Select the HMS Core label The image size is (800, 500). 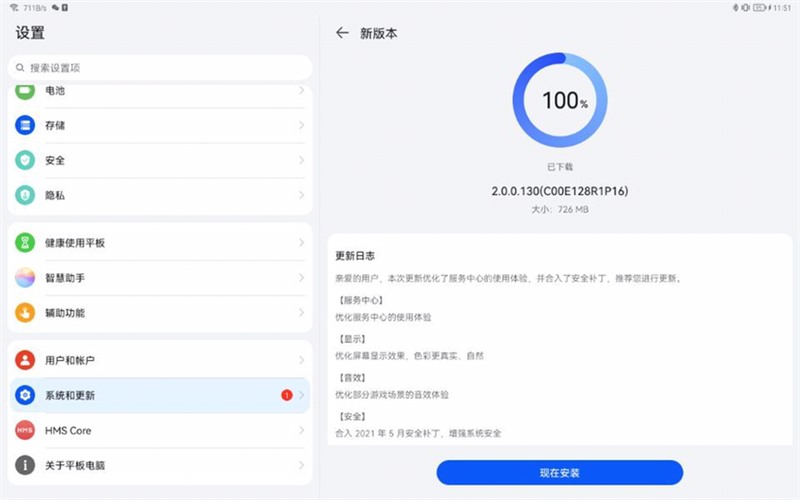(x=68, y=431)
